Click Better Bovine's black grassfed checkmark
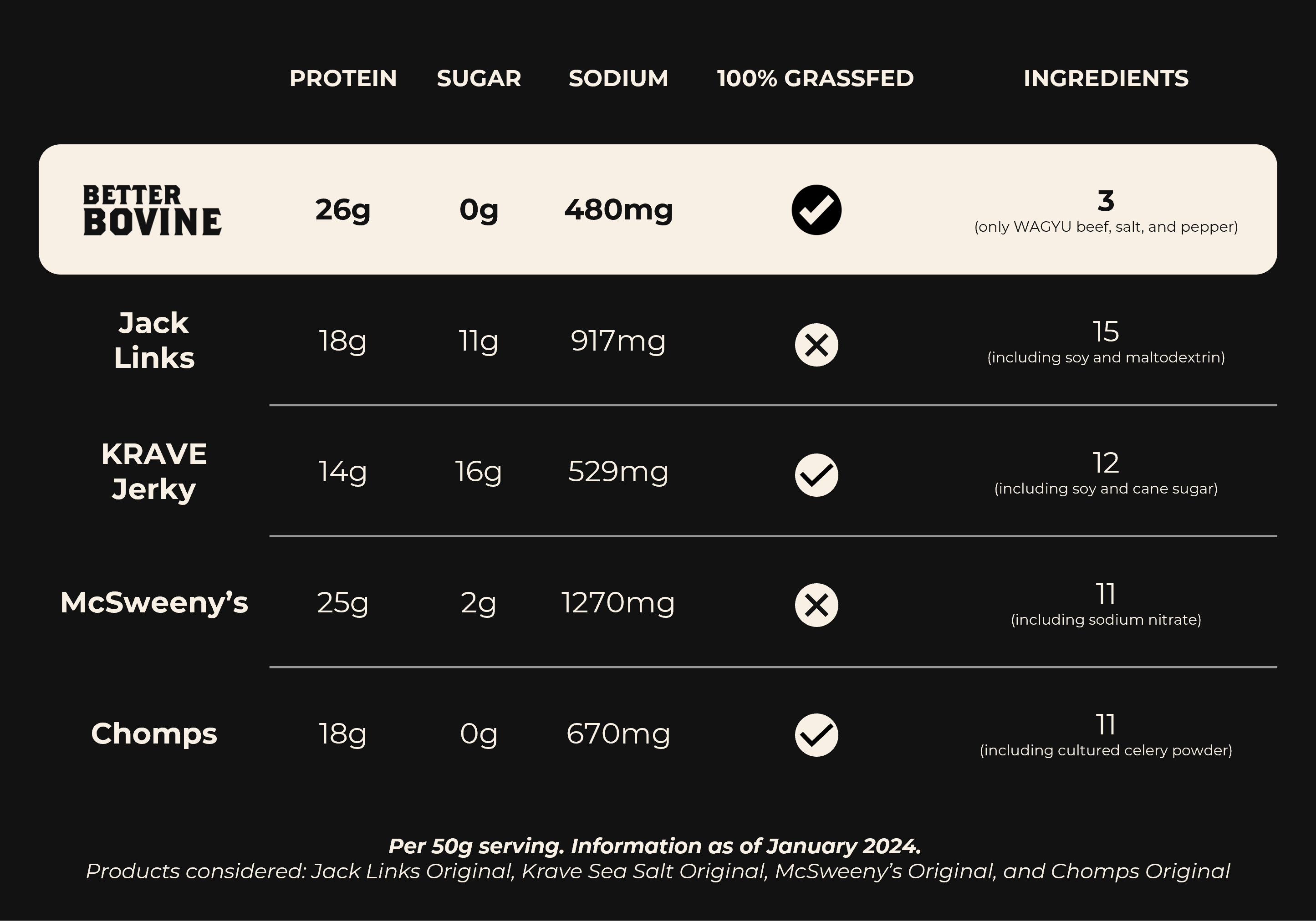Screen dimensions: 1316x922 [816, 210]
